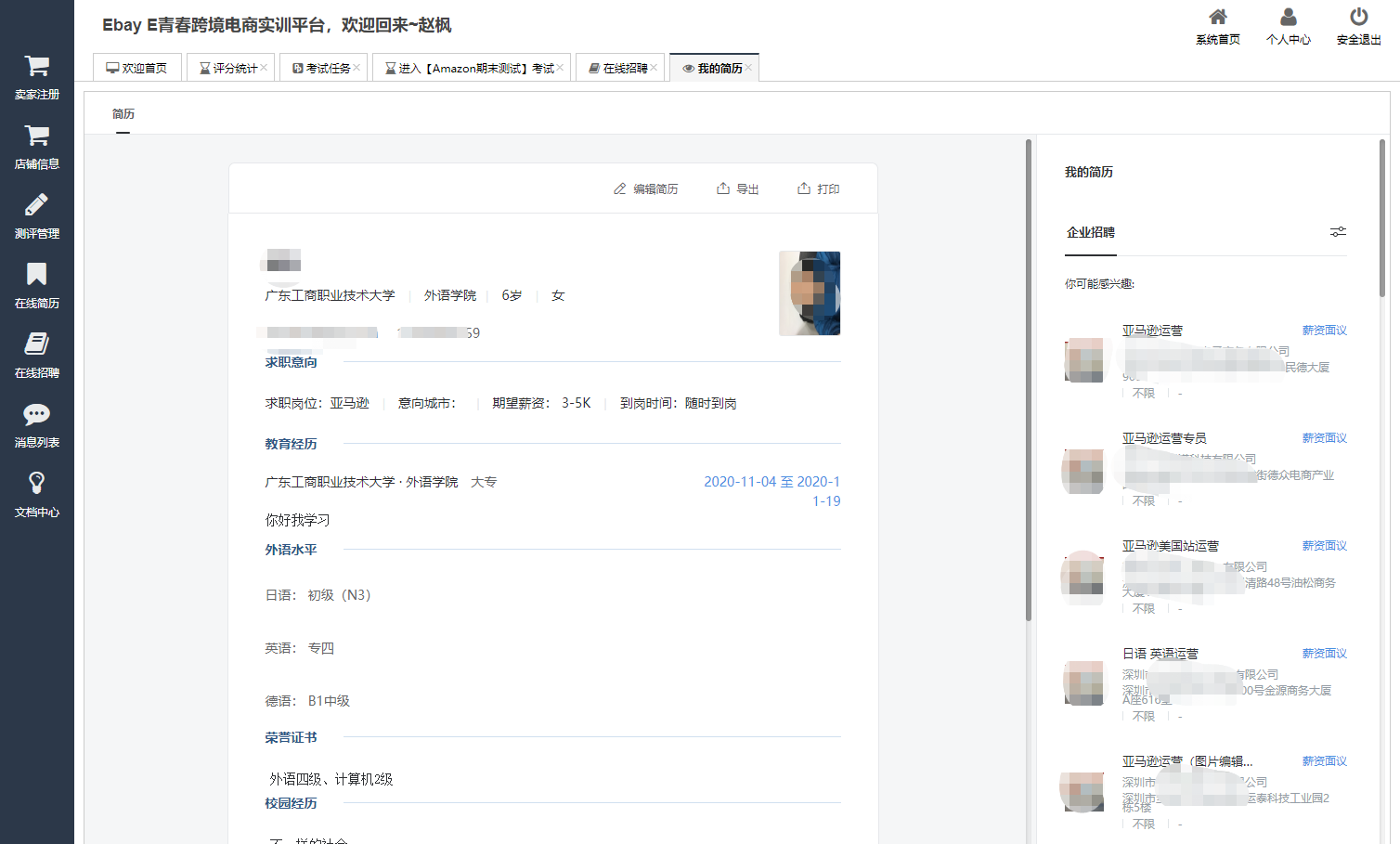Click 编辑简历 pencil icon
Screen dimensions: 1400x844
tap(620, 188)
